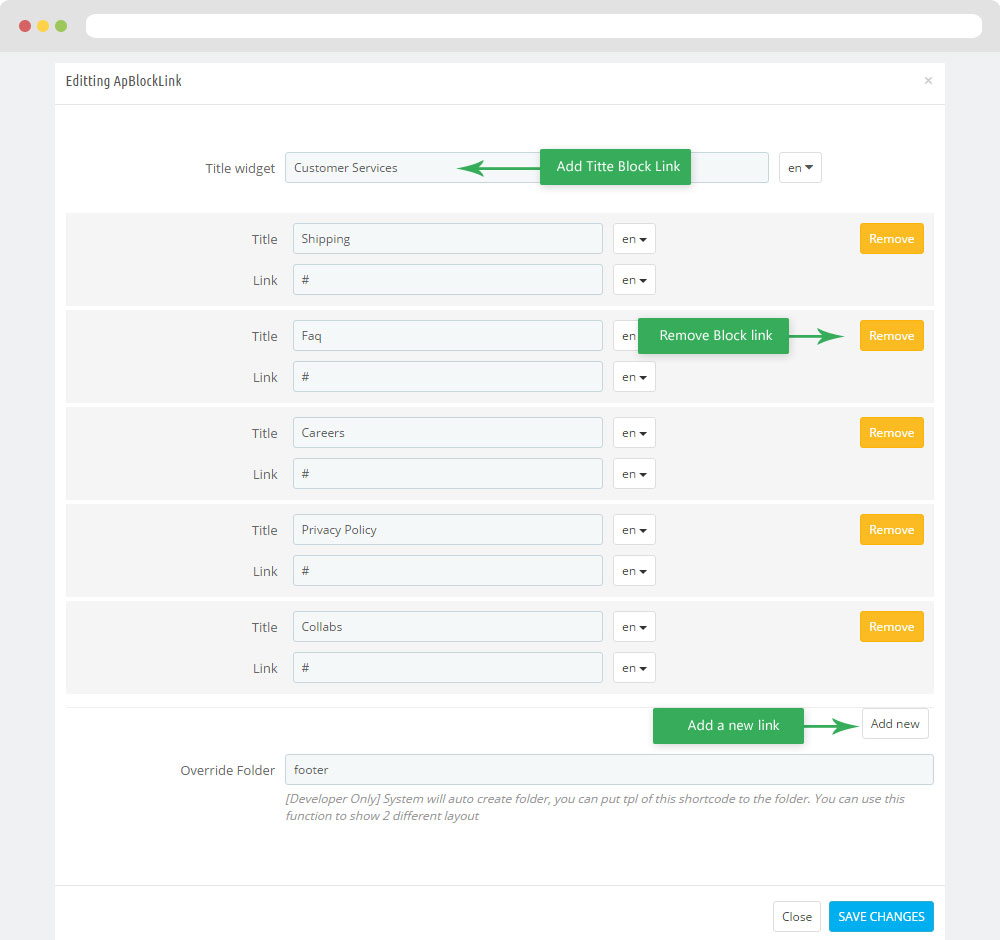1000x940 pixels.
Task: Click the green window maximize dot
Action: tap(61, 26)
